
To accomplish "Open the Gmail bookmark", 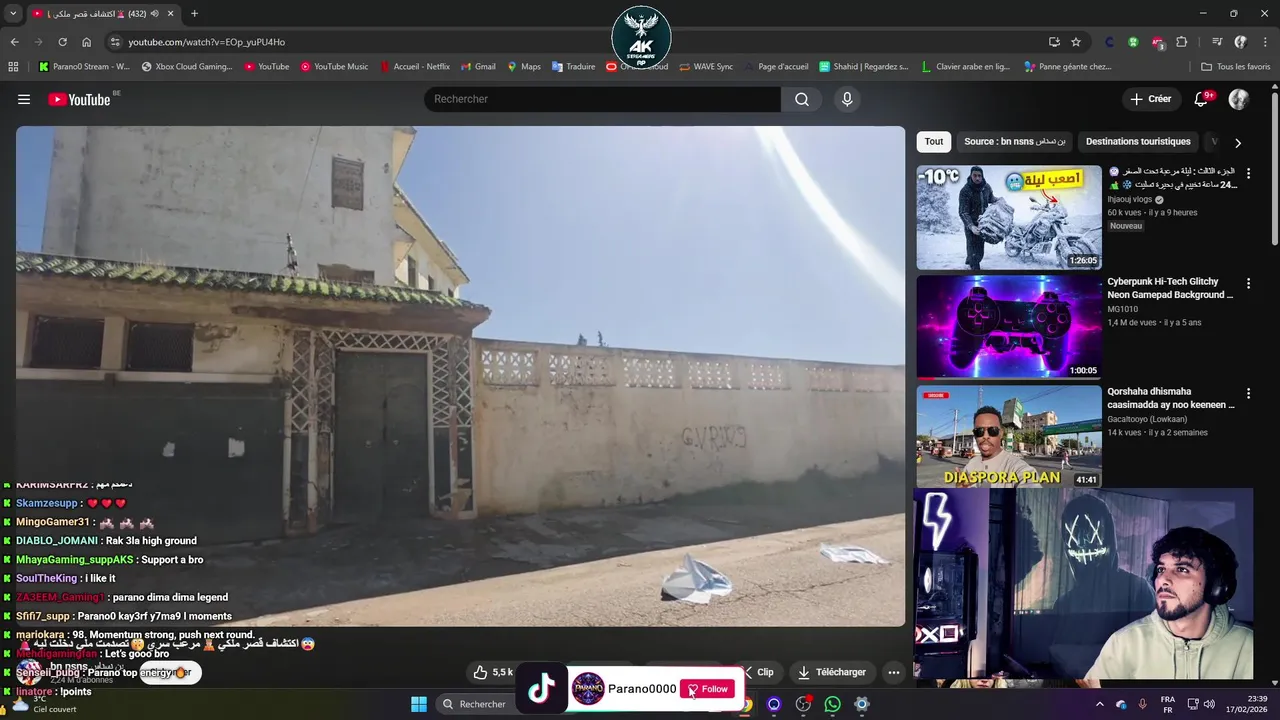I will pos(478,67).
